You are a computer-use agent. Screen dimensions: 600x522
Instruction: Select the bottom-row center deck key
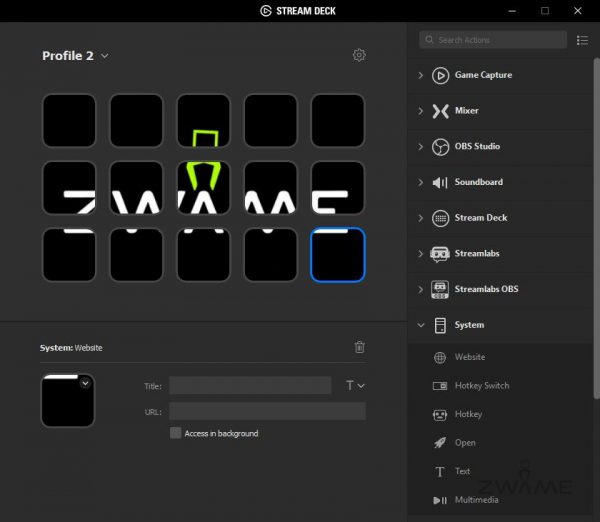[204, 255]
